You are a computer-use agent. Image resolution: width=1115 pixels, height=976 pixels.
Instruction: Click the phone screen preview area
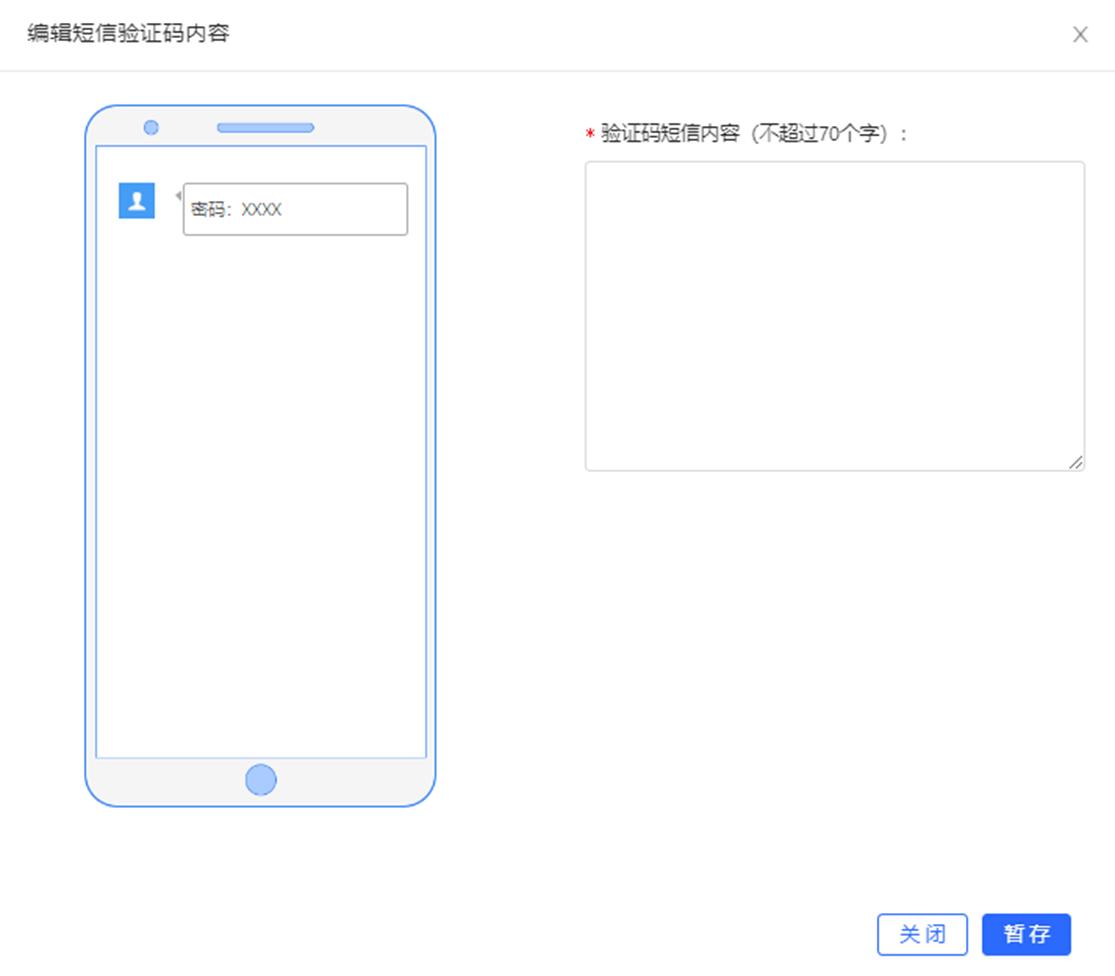(x=262, y=500)
